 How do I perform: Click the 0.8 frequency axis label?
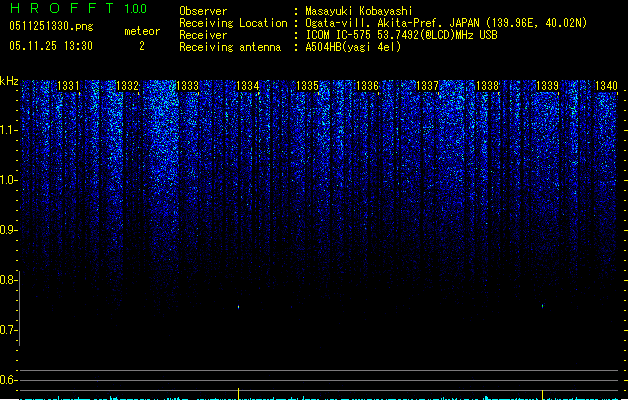(8, 280)
